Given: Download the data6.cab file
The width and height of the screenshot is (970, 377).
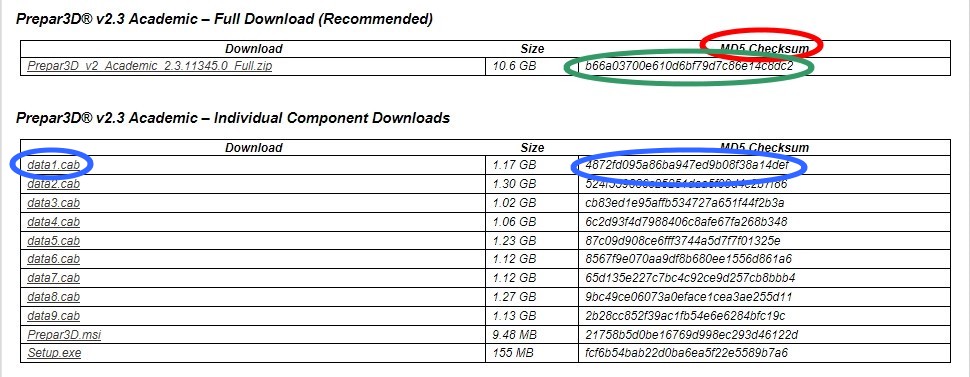Looking at the screenshot, I should click(53, 259).
